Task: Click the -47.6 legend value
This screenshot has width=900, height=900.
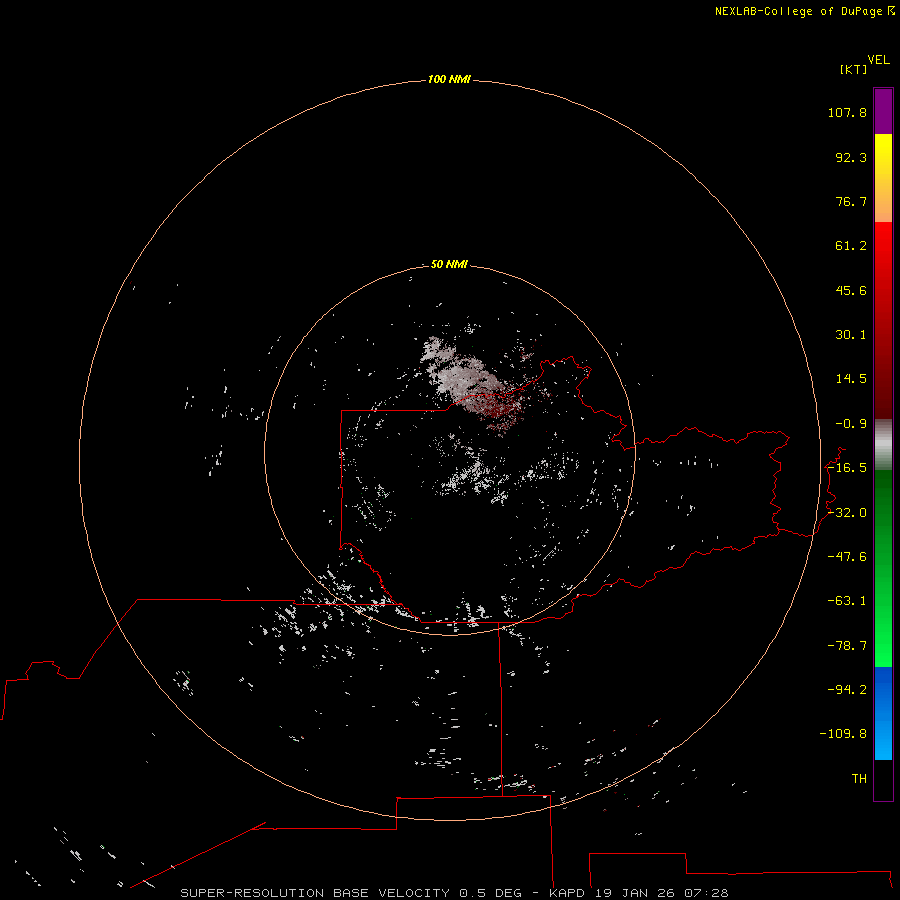Action: pos(847,557)
